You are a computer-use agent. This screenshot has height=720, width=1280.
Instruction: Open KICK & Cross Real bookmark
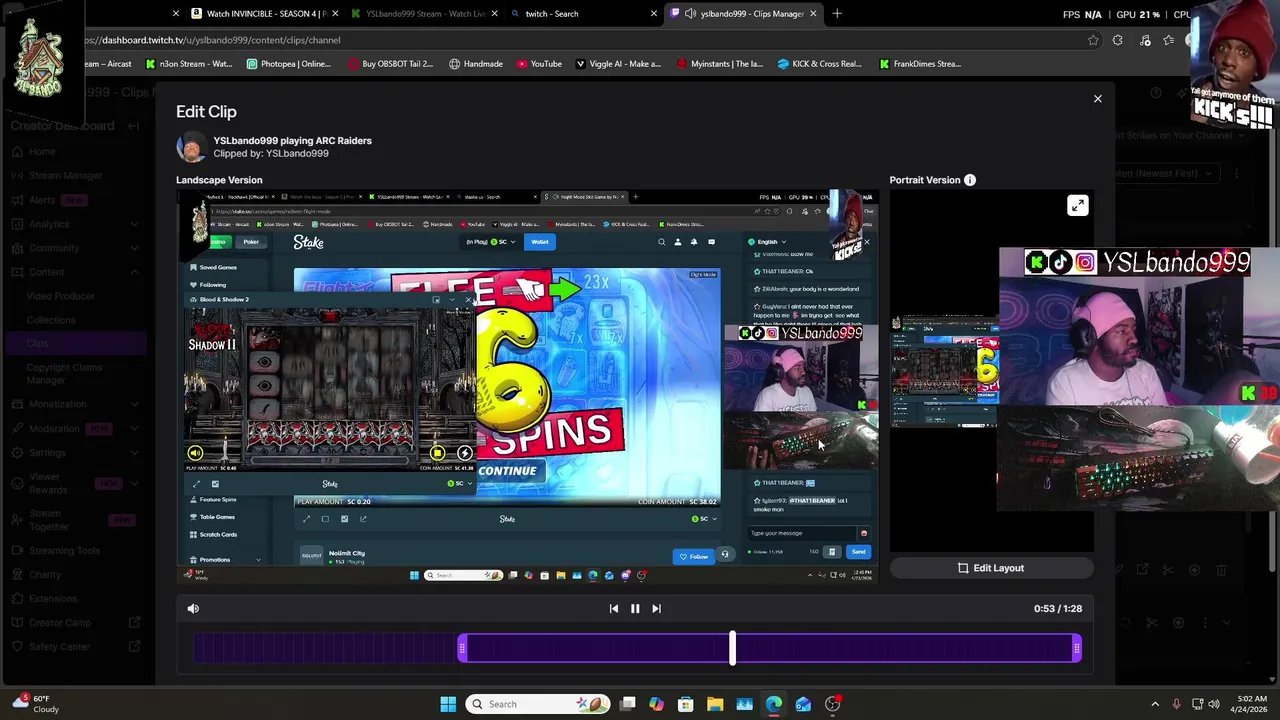[820, 64]
